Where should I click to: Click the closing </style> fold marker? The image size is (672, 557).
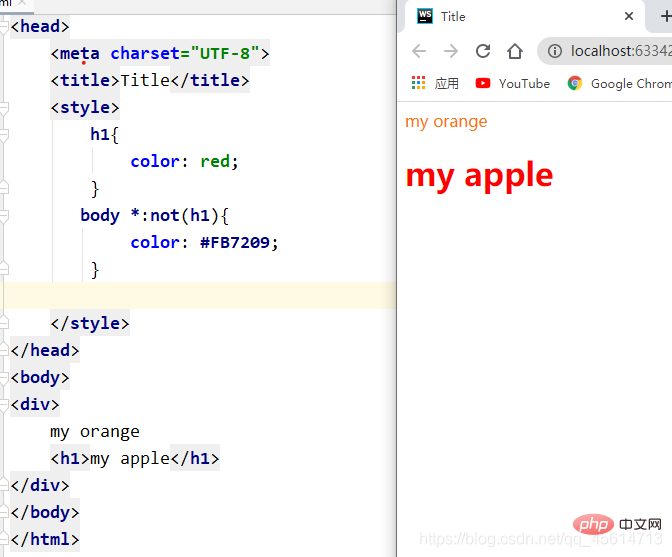pos(4,323)
